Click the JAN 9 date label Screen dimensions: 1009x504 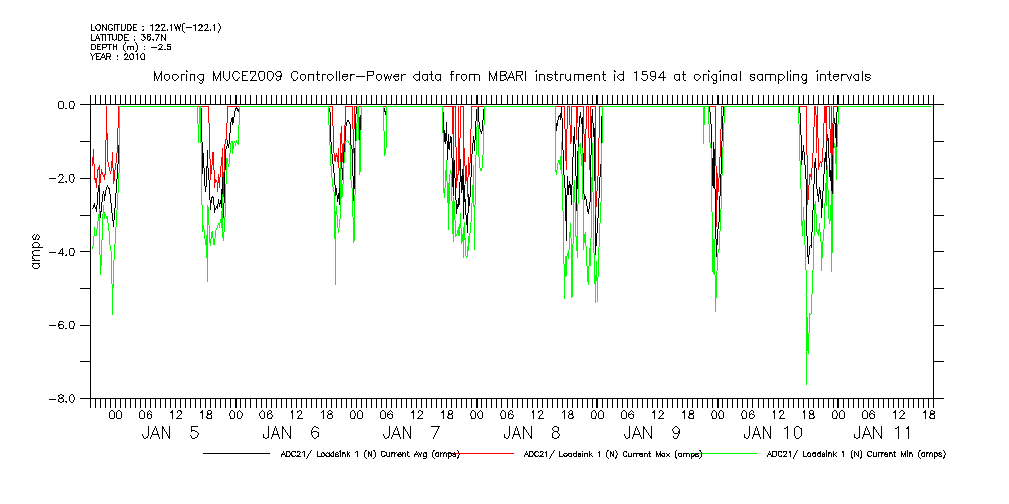coord(653,433)
